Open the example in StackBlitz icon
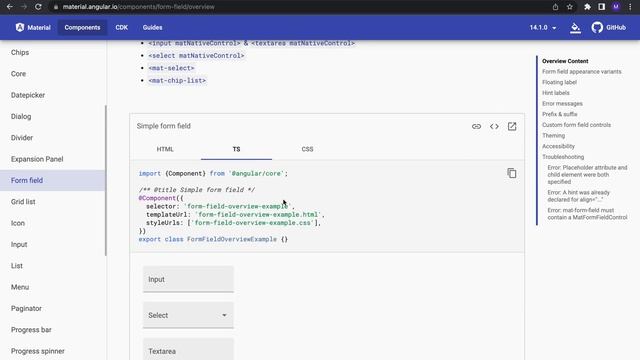The height and width of the screenshot is (360, 640). 512,126
